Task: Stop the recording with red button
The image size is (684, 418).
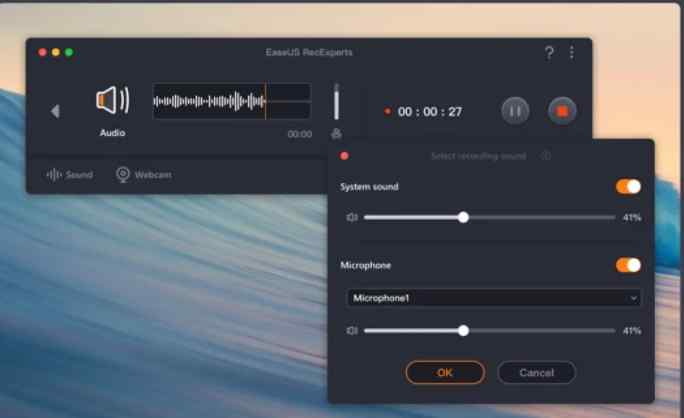Action: point(562,111)
